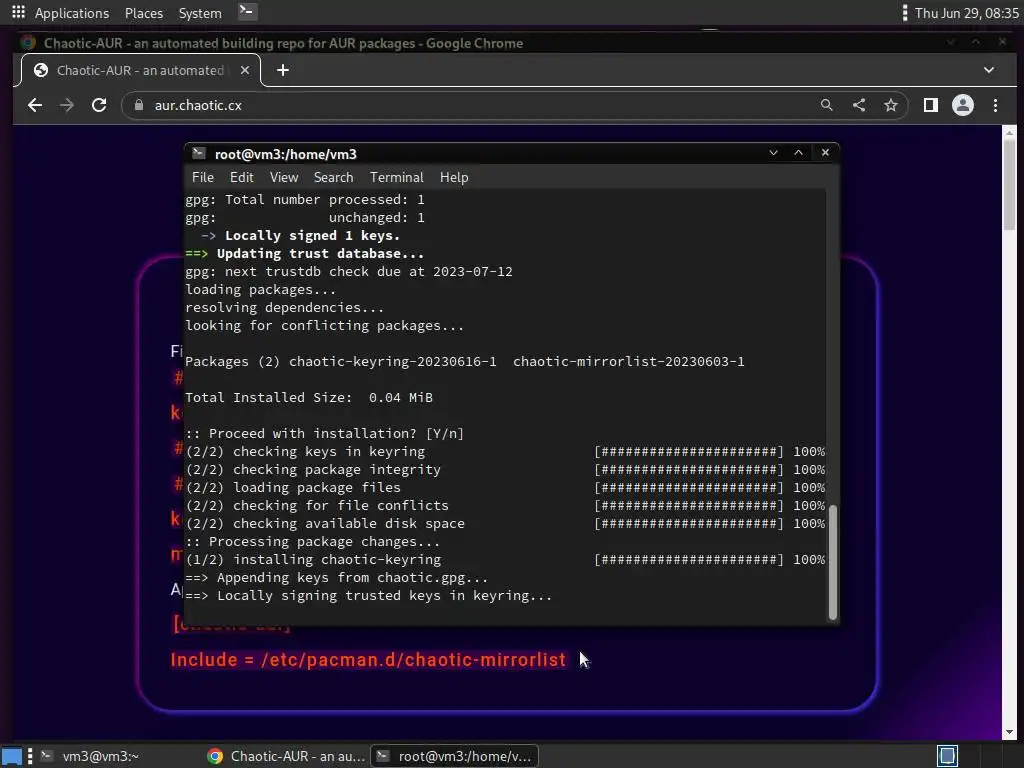
Task: Open the Places menu in top panel
Action: pyautogui.click(x=144, y=13)
